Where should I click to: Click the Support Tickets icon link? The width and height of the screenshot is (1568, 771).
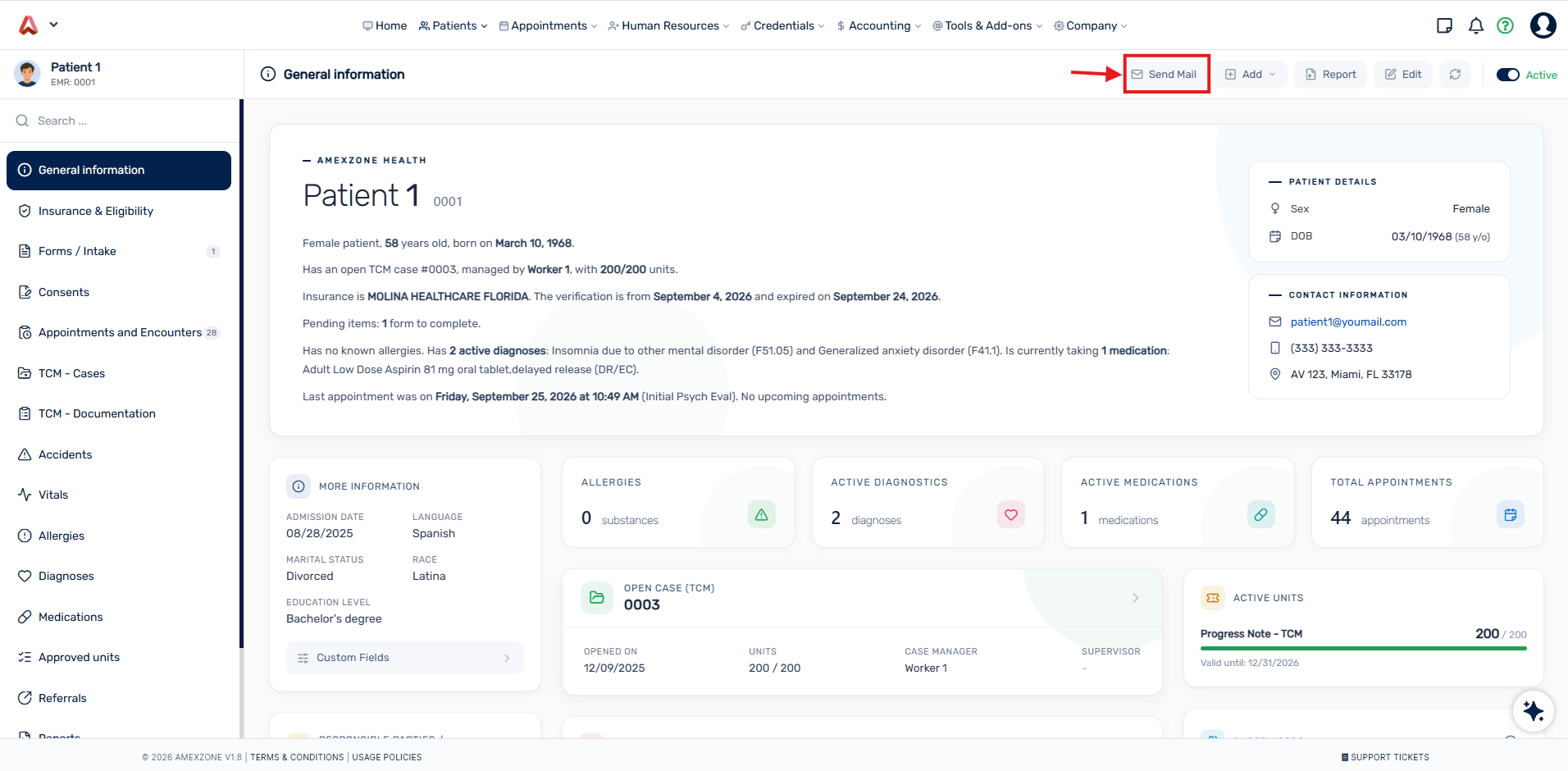click(x=1385, y=757)
